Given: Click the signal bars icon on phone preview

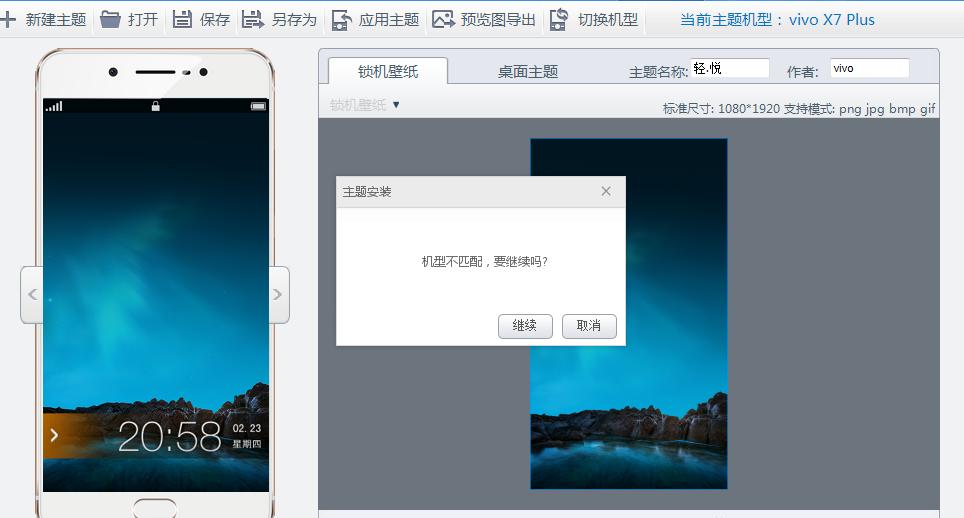Looking at the screenshot, I should click(x=54, y=106).
